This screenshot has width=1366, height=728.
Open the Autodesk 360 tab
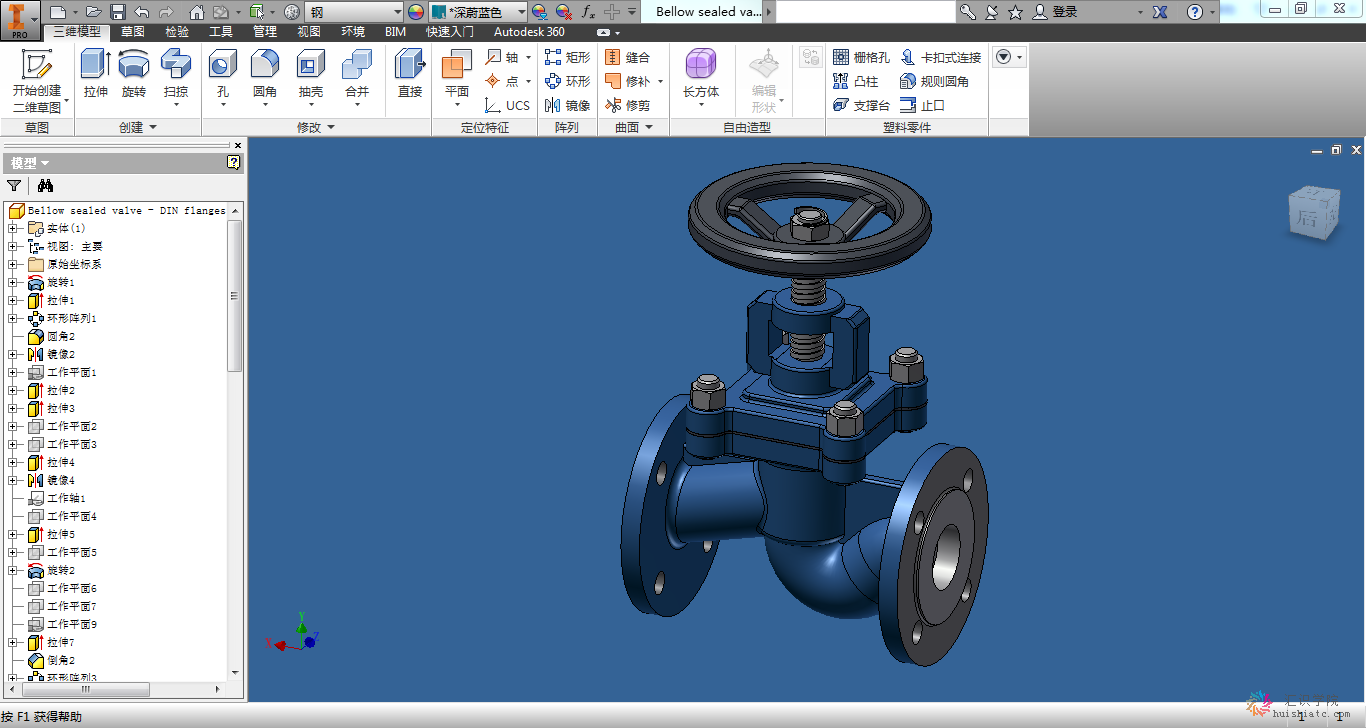pos(529,32)
